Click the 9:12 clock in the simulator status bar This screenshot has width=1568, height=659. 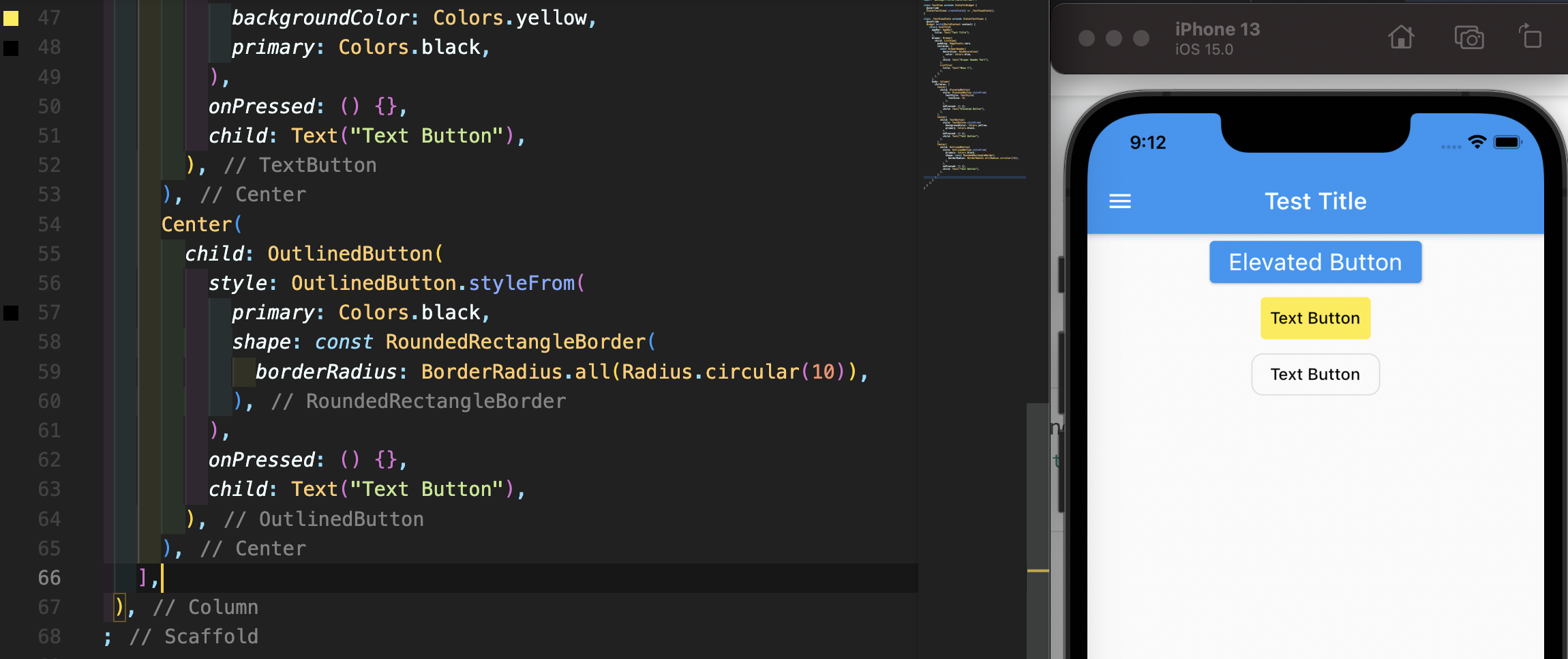[1148, 143]
